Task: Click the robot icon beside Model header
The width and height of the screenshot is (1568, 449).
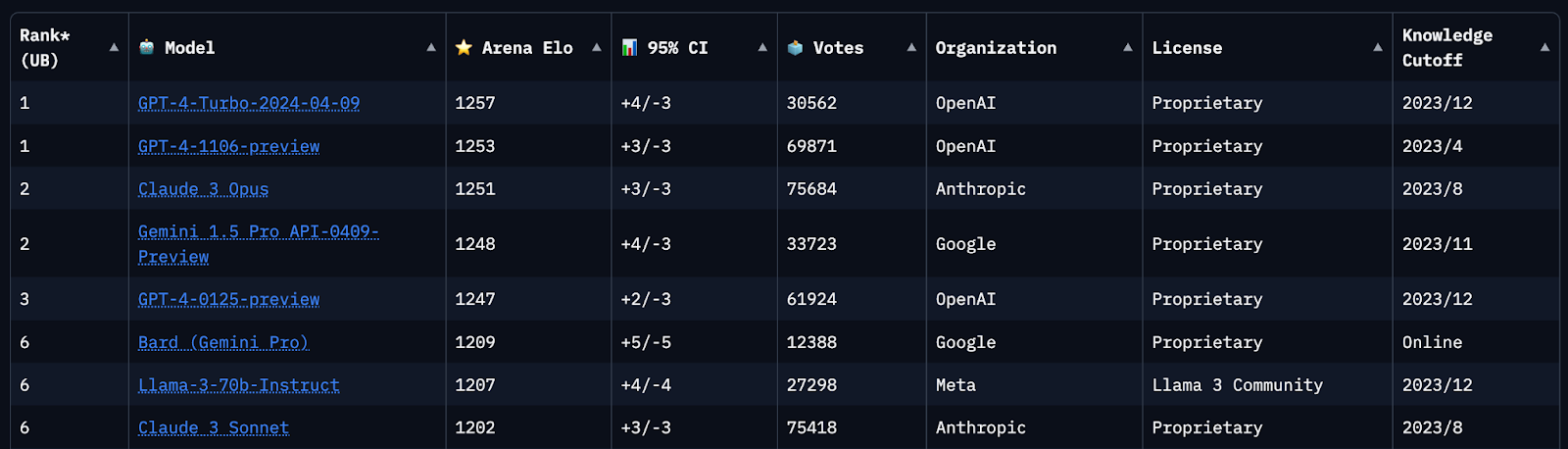Action: click(x=147, y=47)
